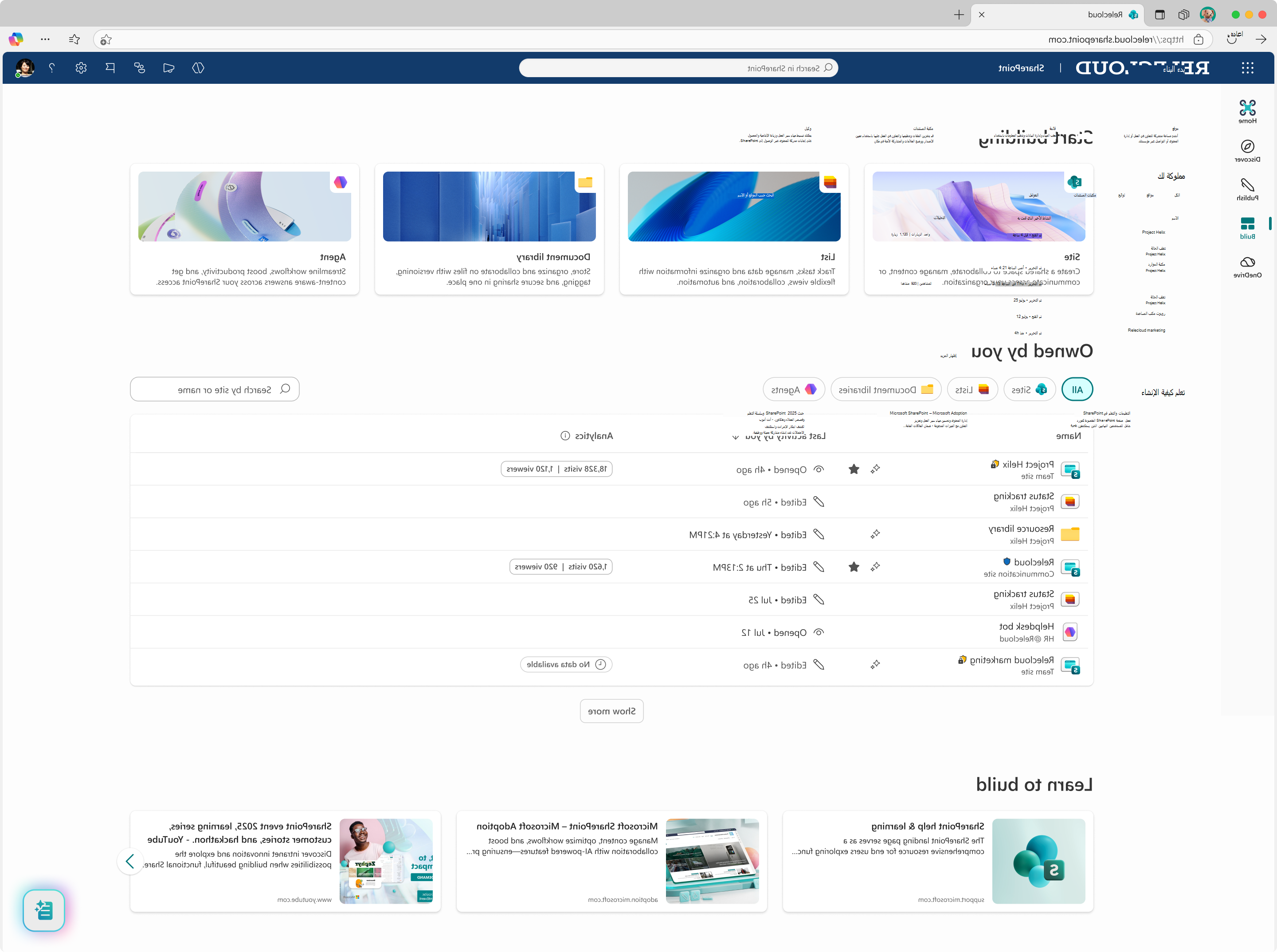Open the Helpdesk bot agent icon
Image resolution: width=1277 pixels, height=952 pixels.
tap(1070, 632)
